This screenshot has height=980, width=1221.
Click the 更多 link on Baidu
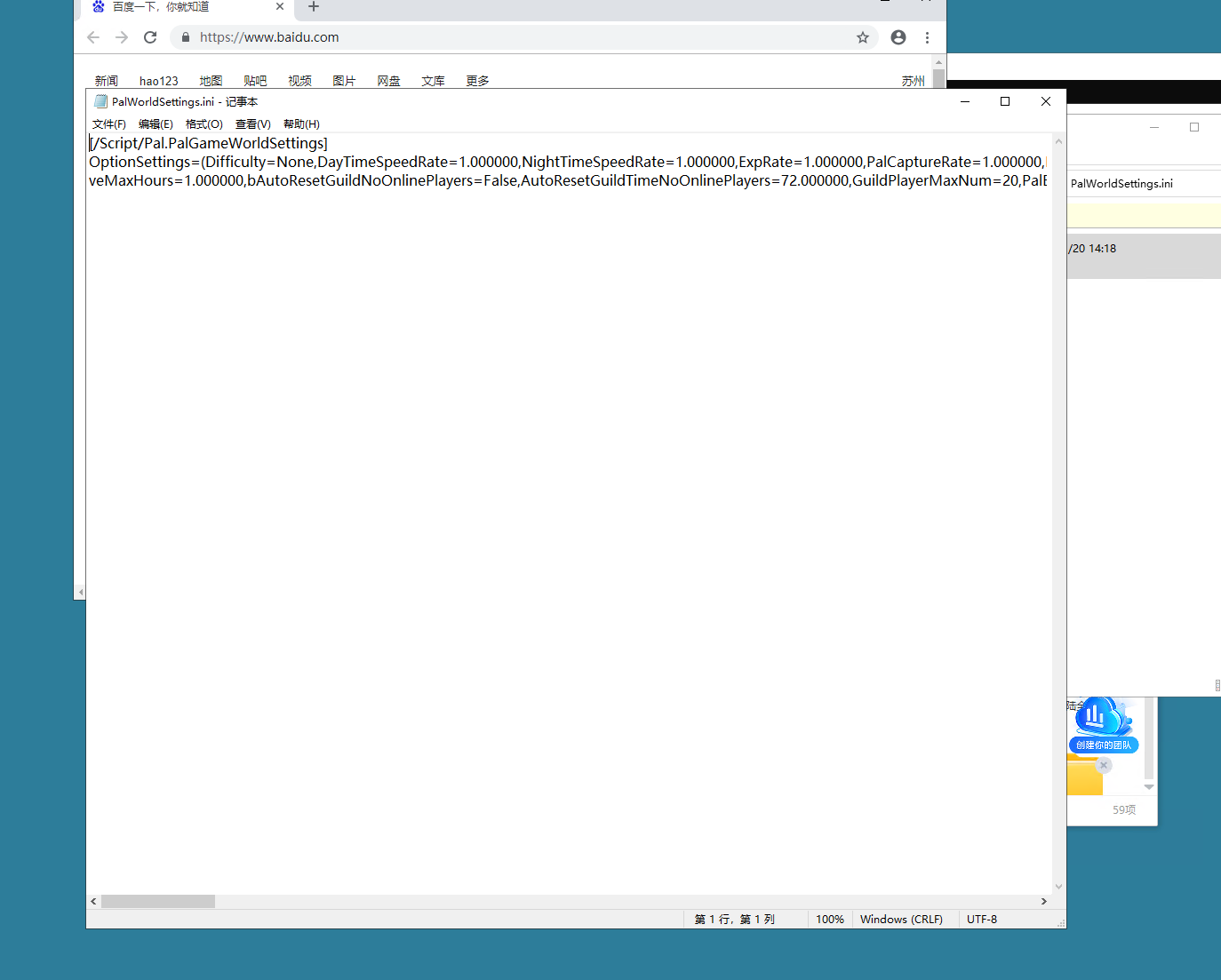pos(477,81)
